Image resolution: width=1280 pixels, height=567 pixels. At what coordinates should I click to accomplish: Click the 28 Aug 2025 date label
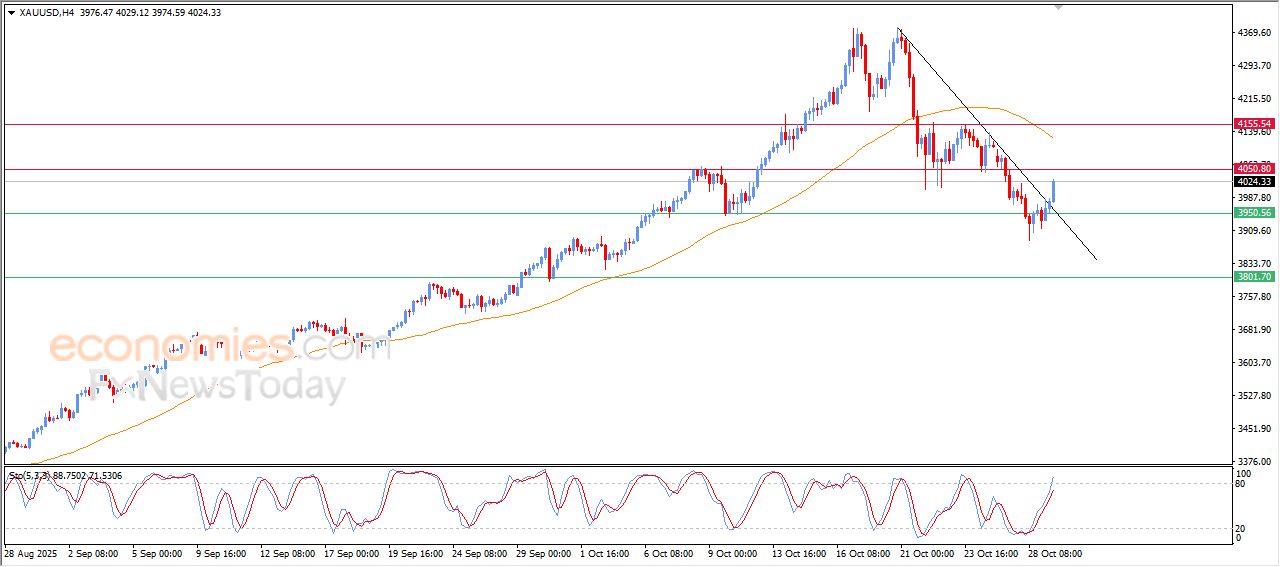coord(32,553)
